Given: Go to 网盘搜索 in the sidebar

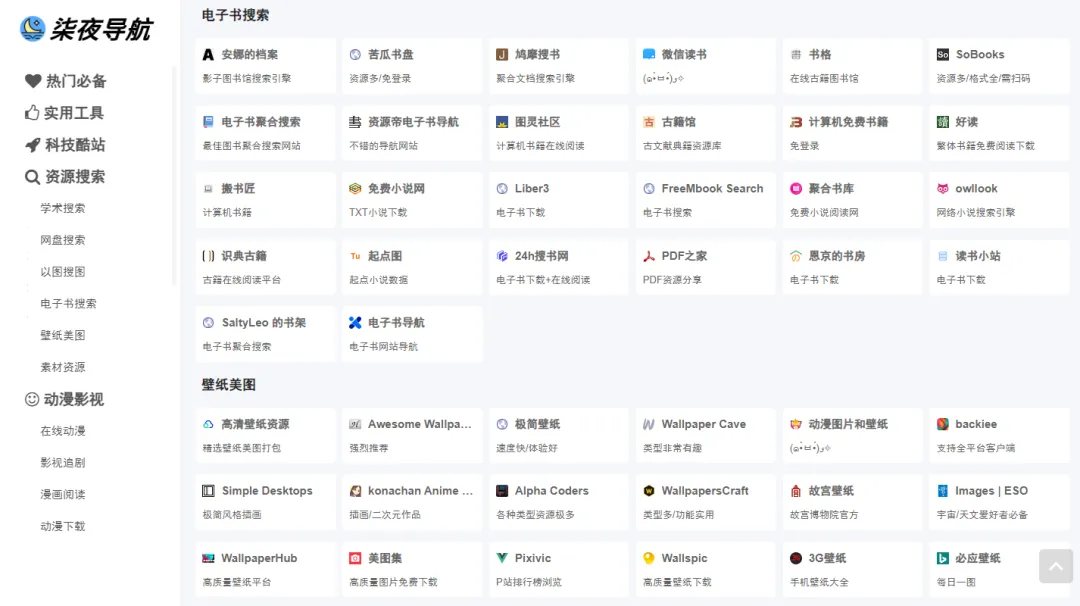Looking at the screenshot, I should [x=63, y=240].
